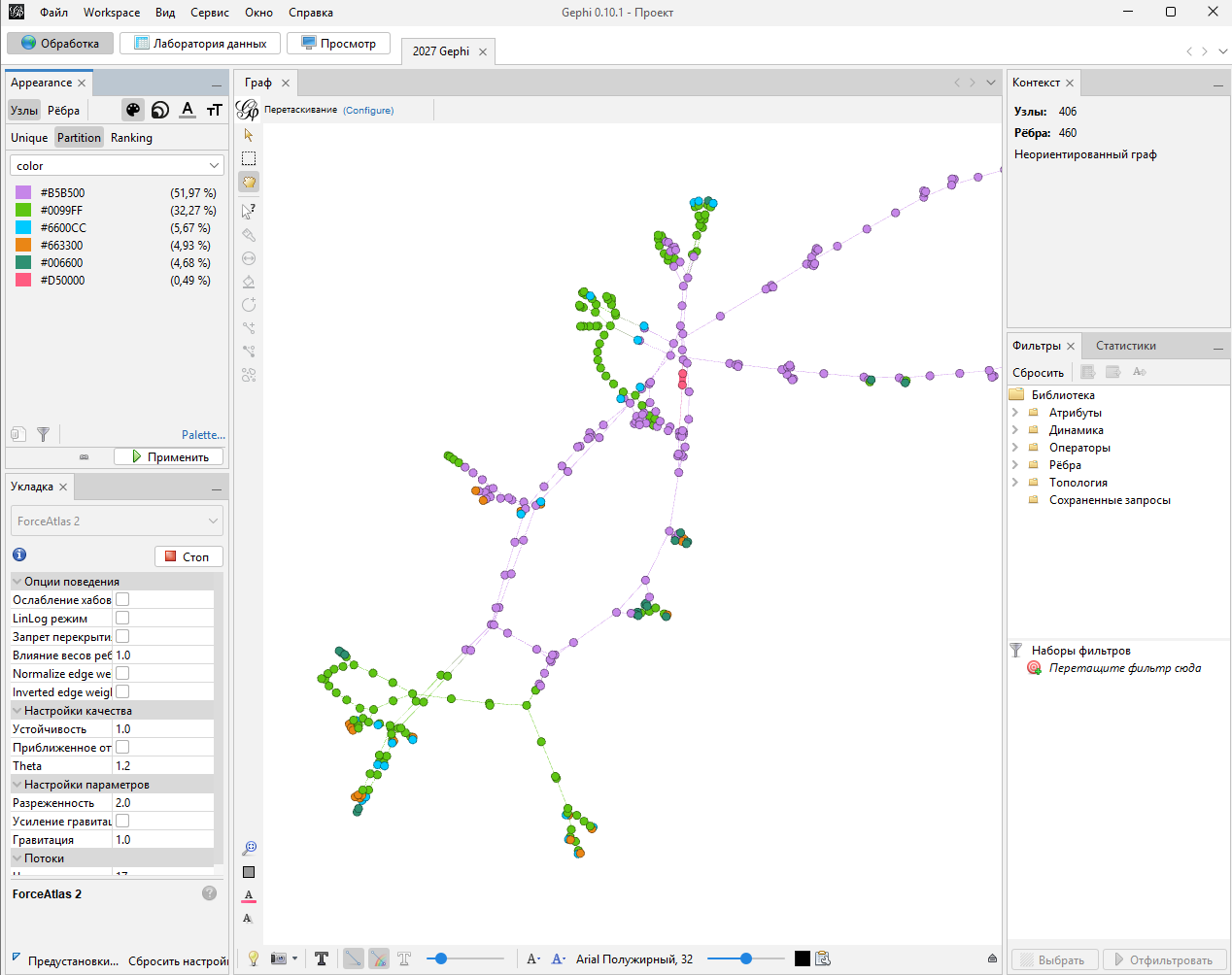1232x975 pixels.
Task: Click the Применить button
Action: 169,456
